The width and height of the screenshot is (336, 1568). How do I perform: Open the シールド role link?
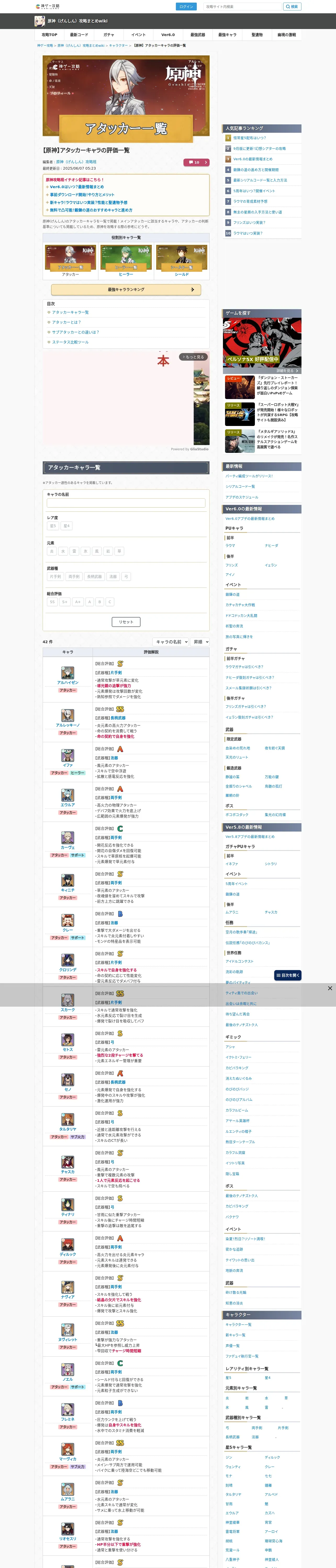click(x=182, y=274)
